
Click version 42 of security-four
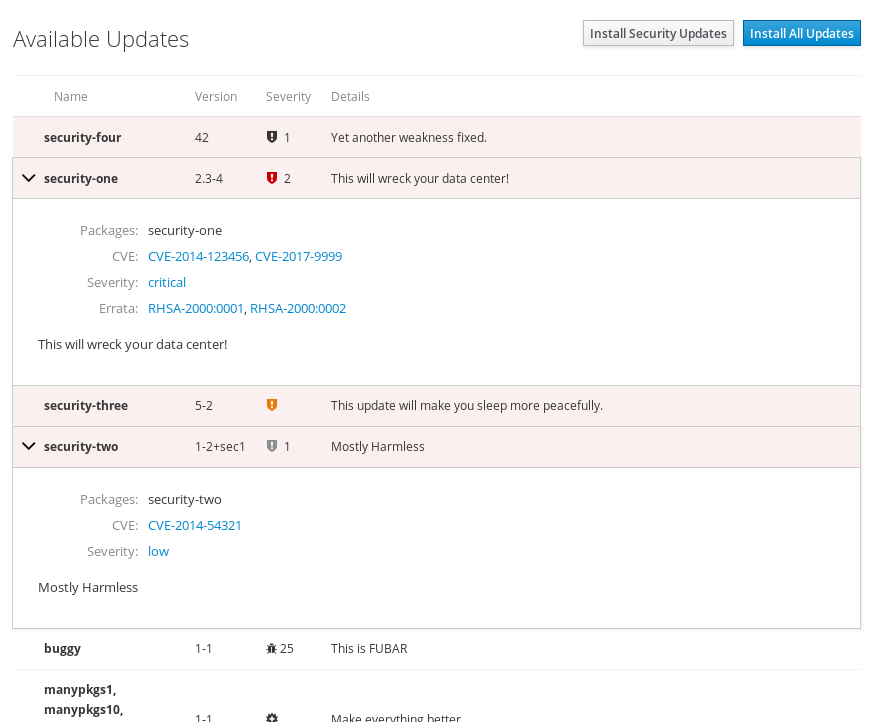(x=201, y=137)
